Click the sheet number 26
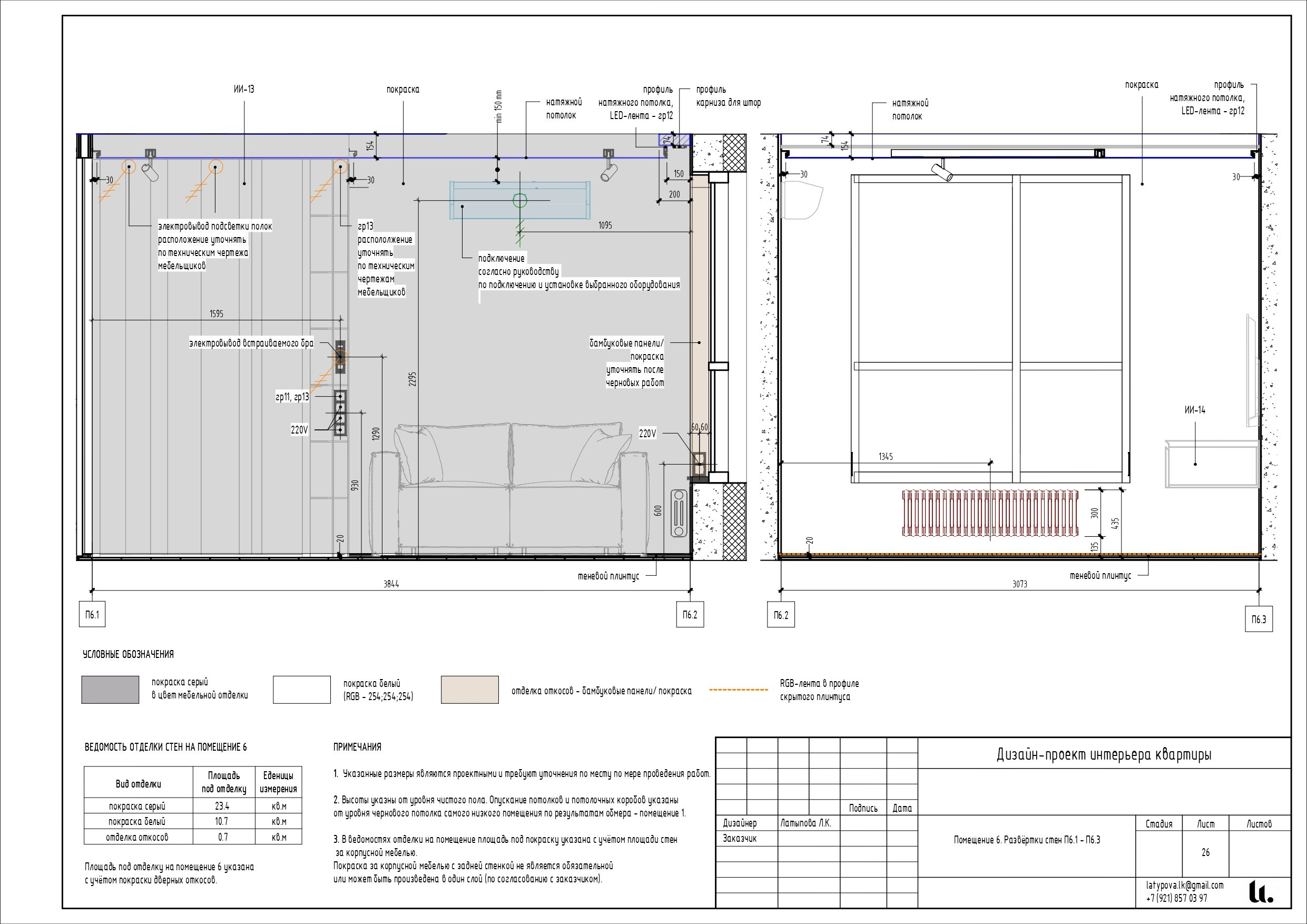Screen dimensions: 1307x924 coord(1206,852)
